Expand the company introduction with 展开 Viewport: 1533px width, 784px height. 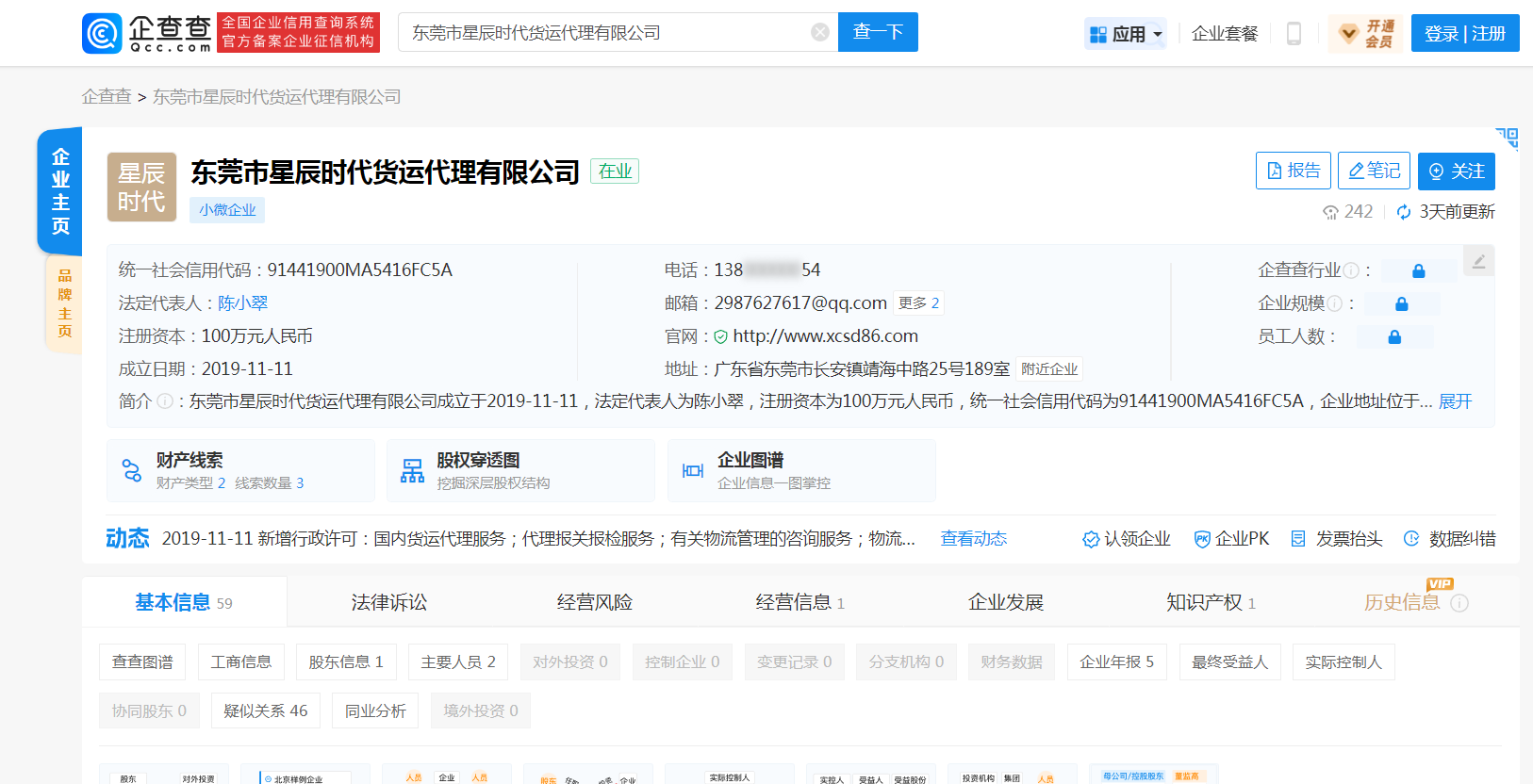(1455, 401)
